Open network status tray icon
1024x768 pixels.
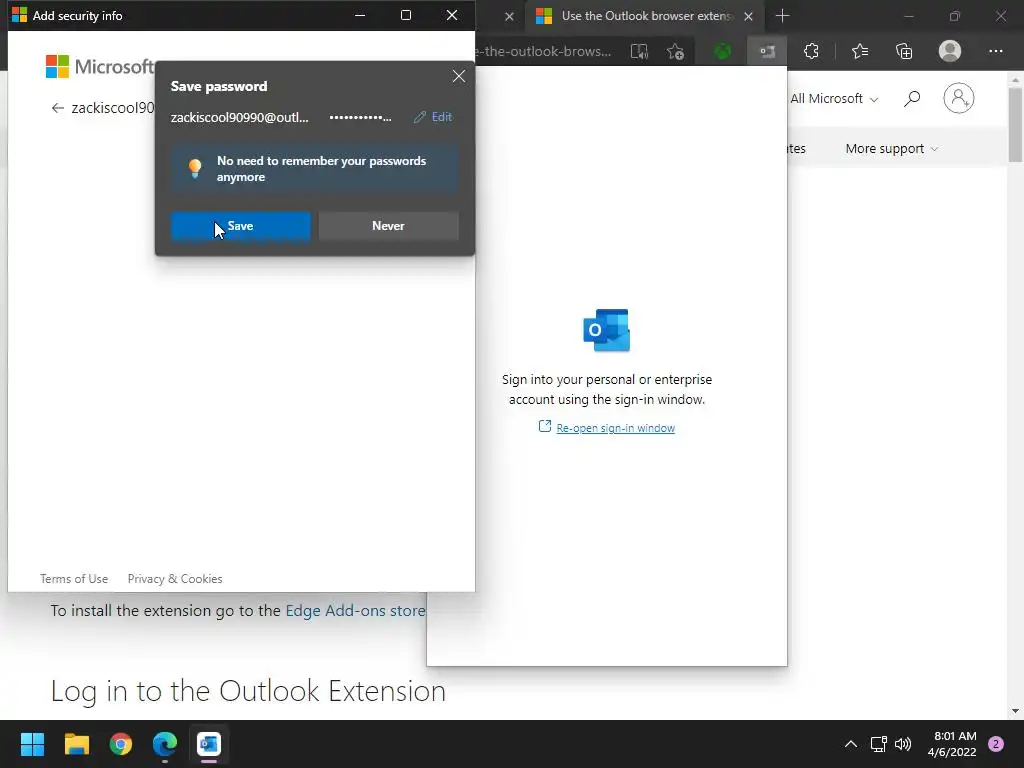pos(878,744)
